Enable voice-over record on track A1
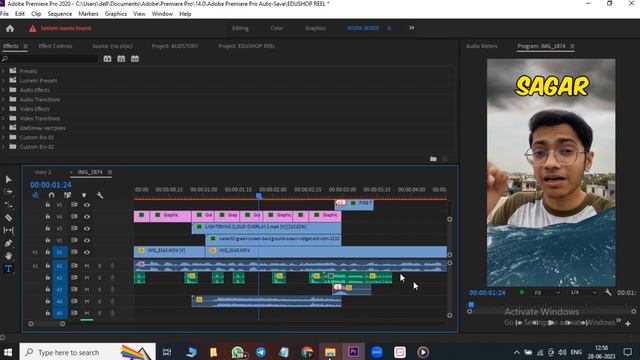This screenshot has height=360, width=640. pos(112,266)
